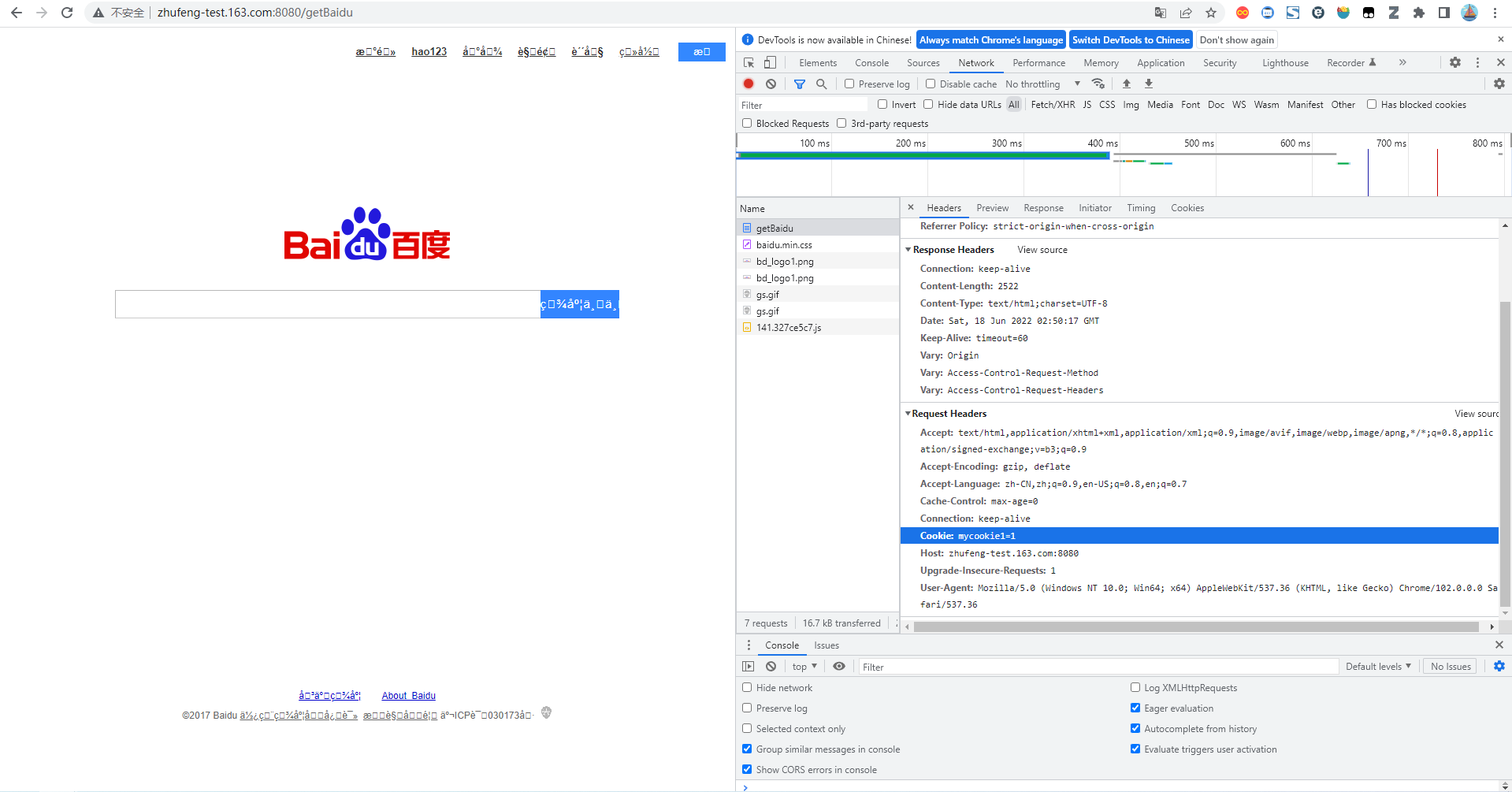1512x792 pixels.
Task: Close the request details pane
Action: pyautogui.click(x=911, y=207)
